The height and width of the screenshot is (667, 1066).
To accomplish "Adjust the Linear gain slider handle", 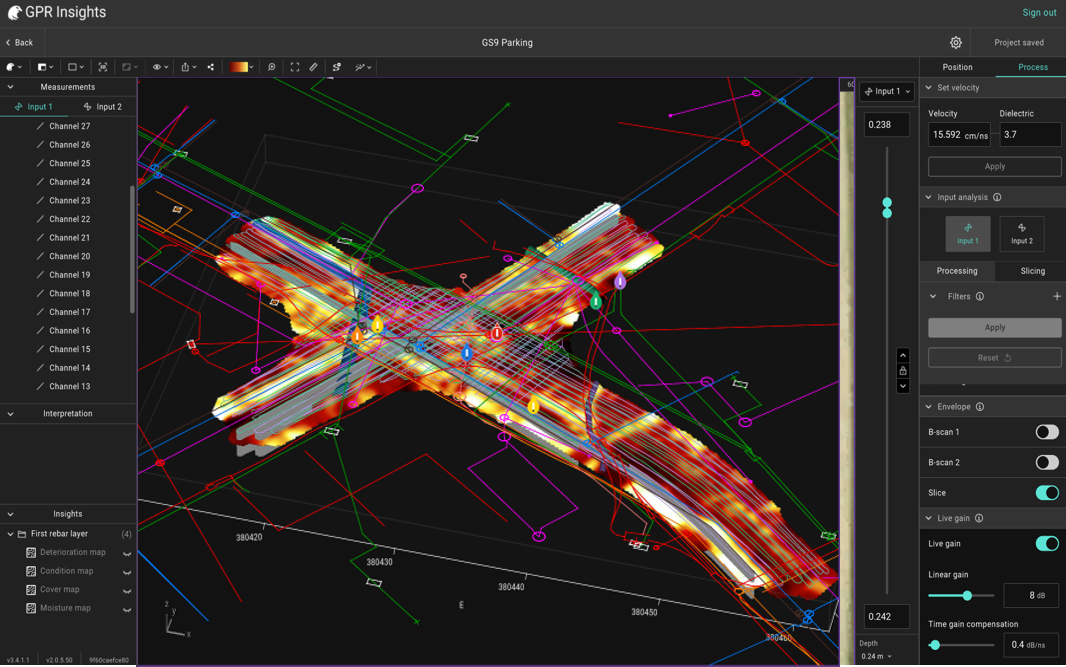I will (x=967, y=596).
